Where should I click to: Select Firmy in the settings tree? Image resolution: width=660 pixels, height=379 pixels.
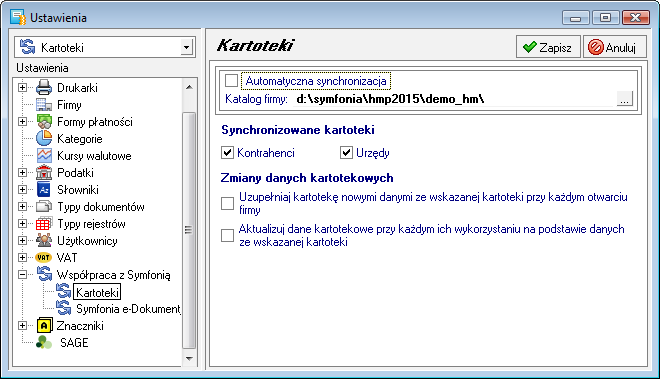point(69,105)
